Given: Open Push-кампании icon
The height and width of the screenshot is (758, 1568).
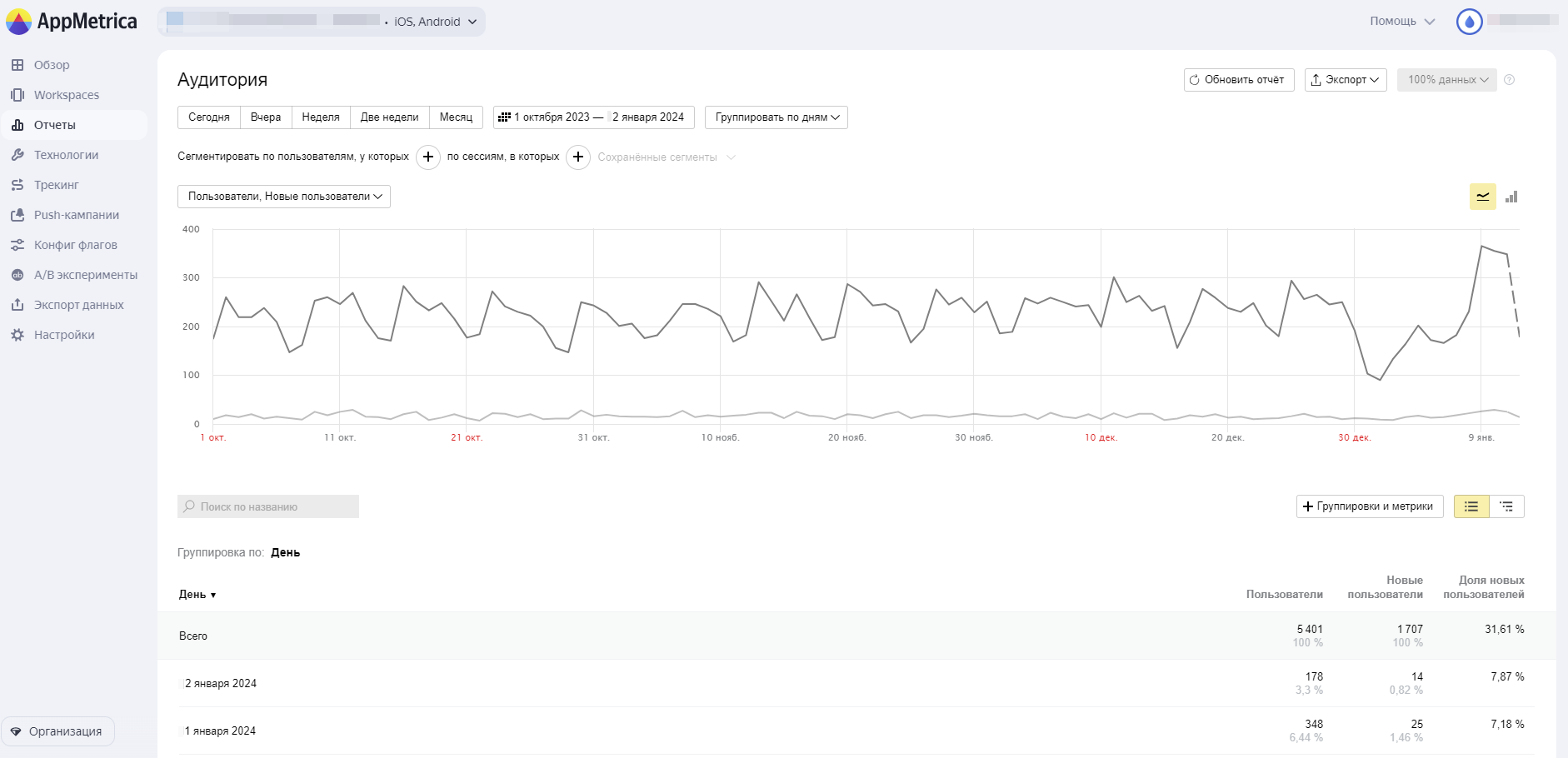Looking at the screenshot, I should [17, 215].
